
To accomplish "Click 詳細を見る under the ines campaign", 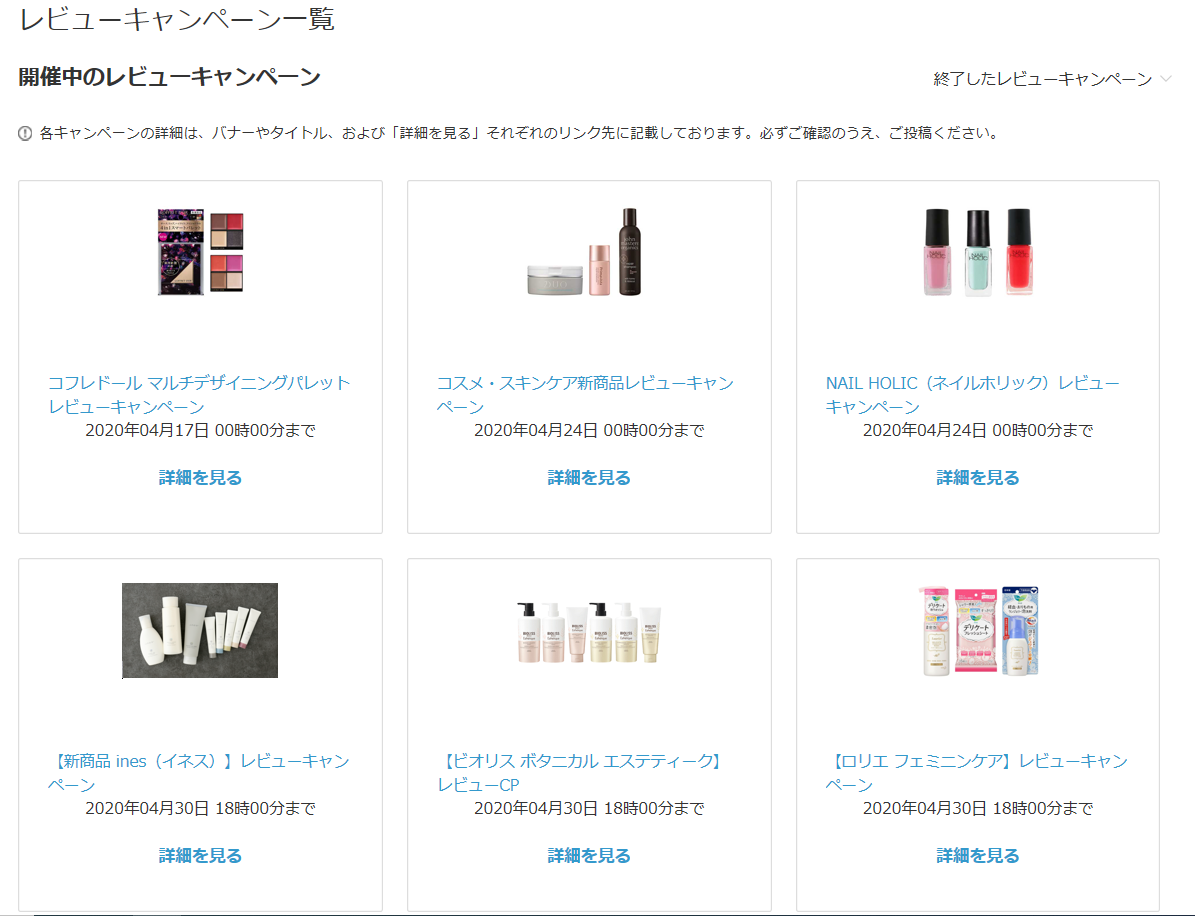I will pos(200,856).
